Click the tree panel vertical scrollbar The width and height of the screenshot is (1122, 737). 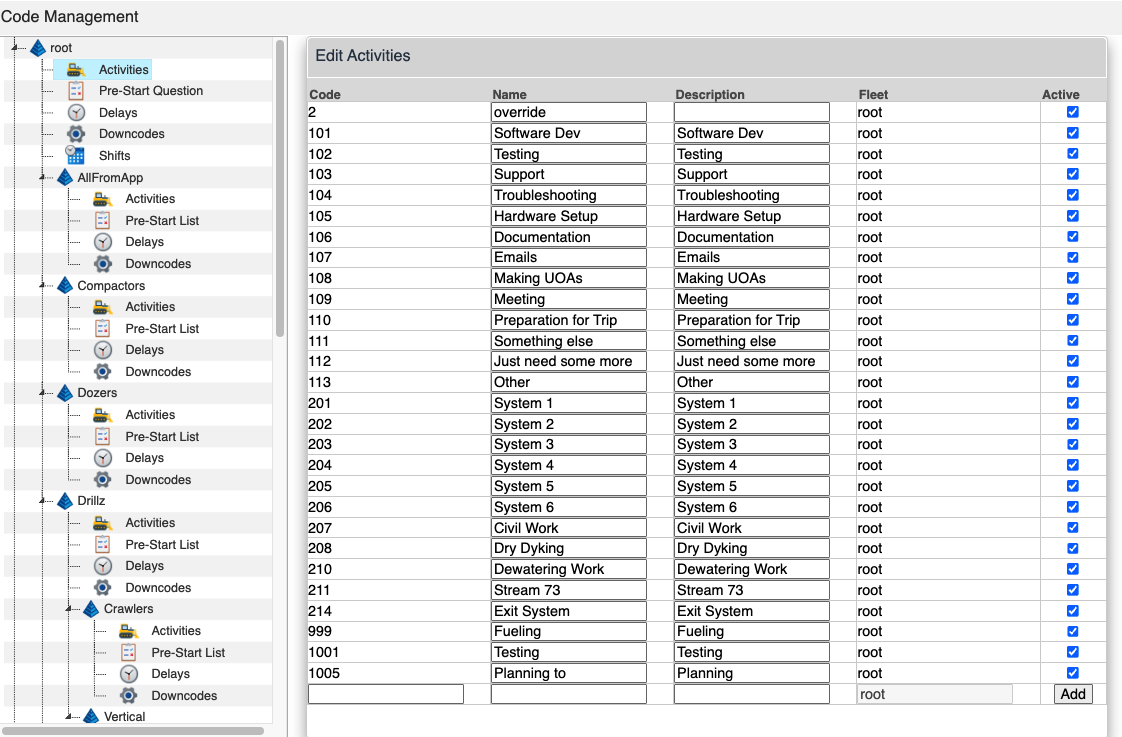(280, 187)
